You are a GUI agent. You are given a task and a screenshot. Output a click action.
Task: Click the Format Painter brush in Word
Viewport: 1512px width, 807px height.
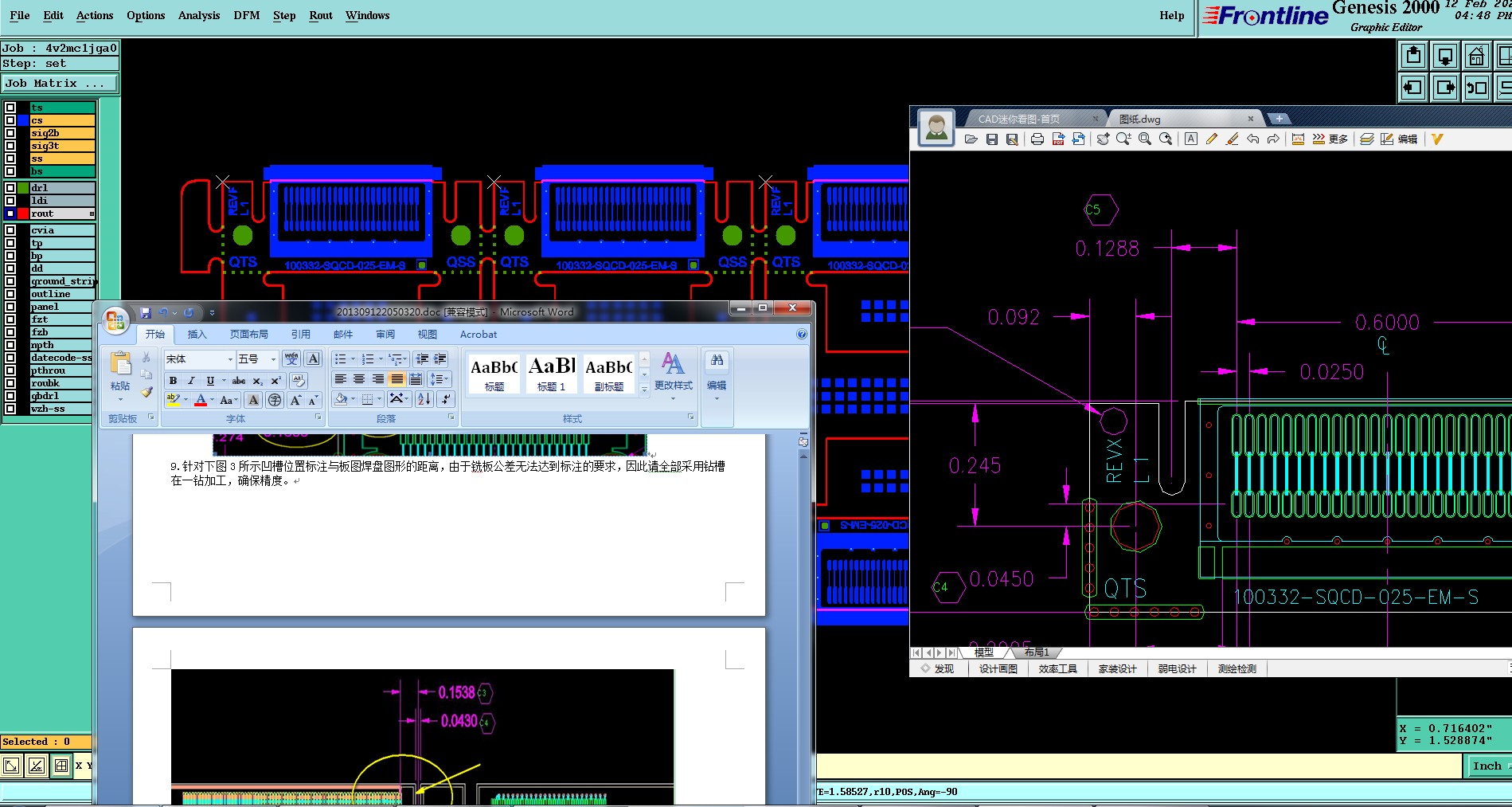(x=147, y=392)
